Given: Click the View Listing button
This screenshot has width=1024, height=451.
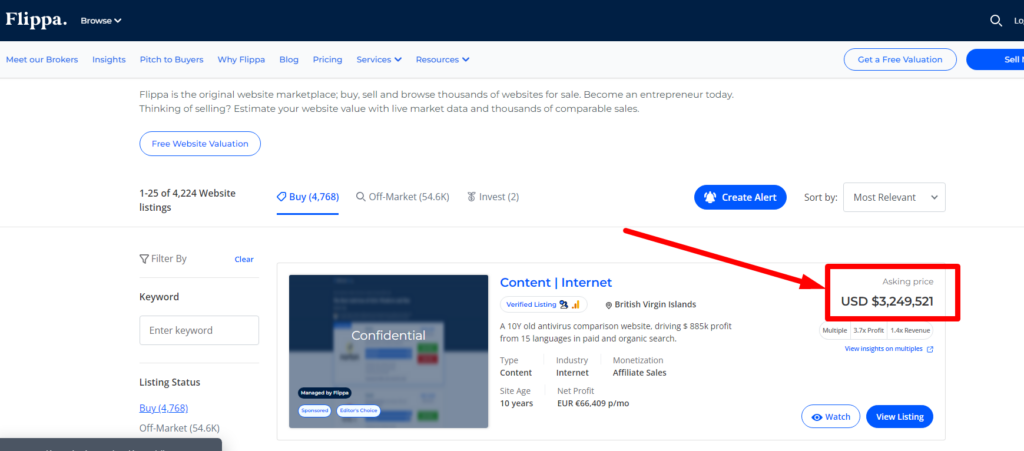Looking at the screenshot, I should click(899, 416).
